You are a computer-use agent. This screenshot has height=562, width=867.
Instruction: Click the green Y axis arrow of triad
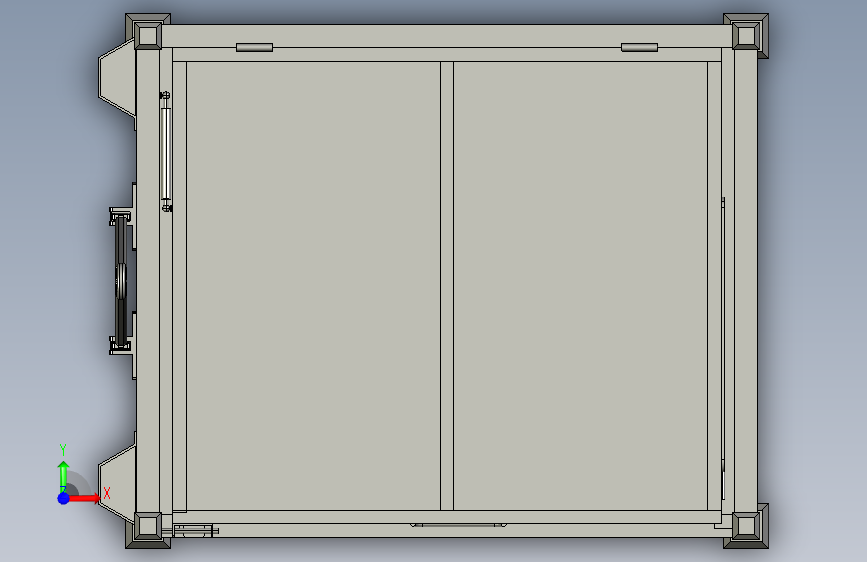pyautogui.click(x=64, y=475)
